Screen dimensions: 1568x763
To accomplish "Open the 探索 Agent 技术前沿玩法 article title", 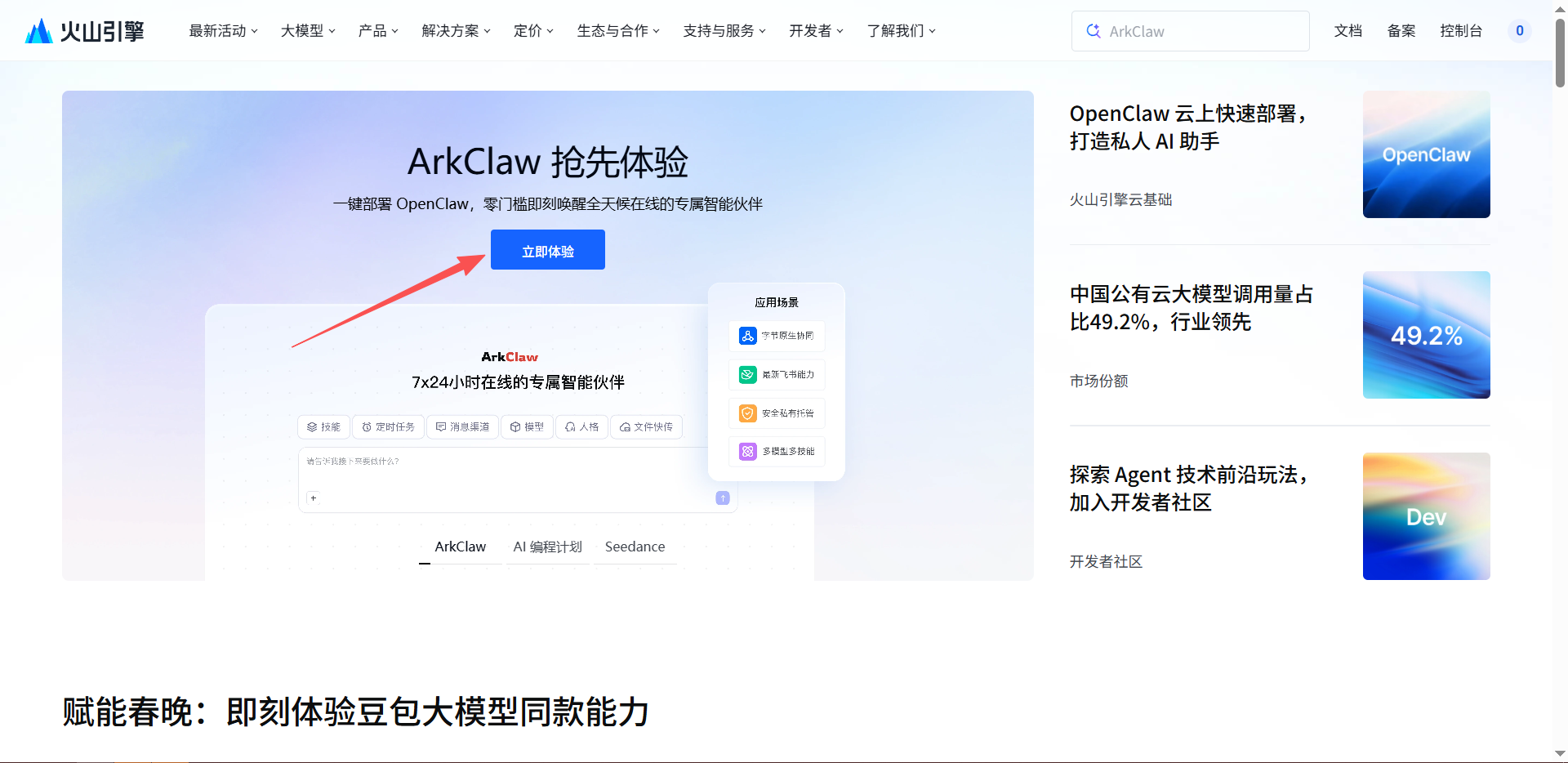I will point(1189,489).
